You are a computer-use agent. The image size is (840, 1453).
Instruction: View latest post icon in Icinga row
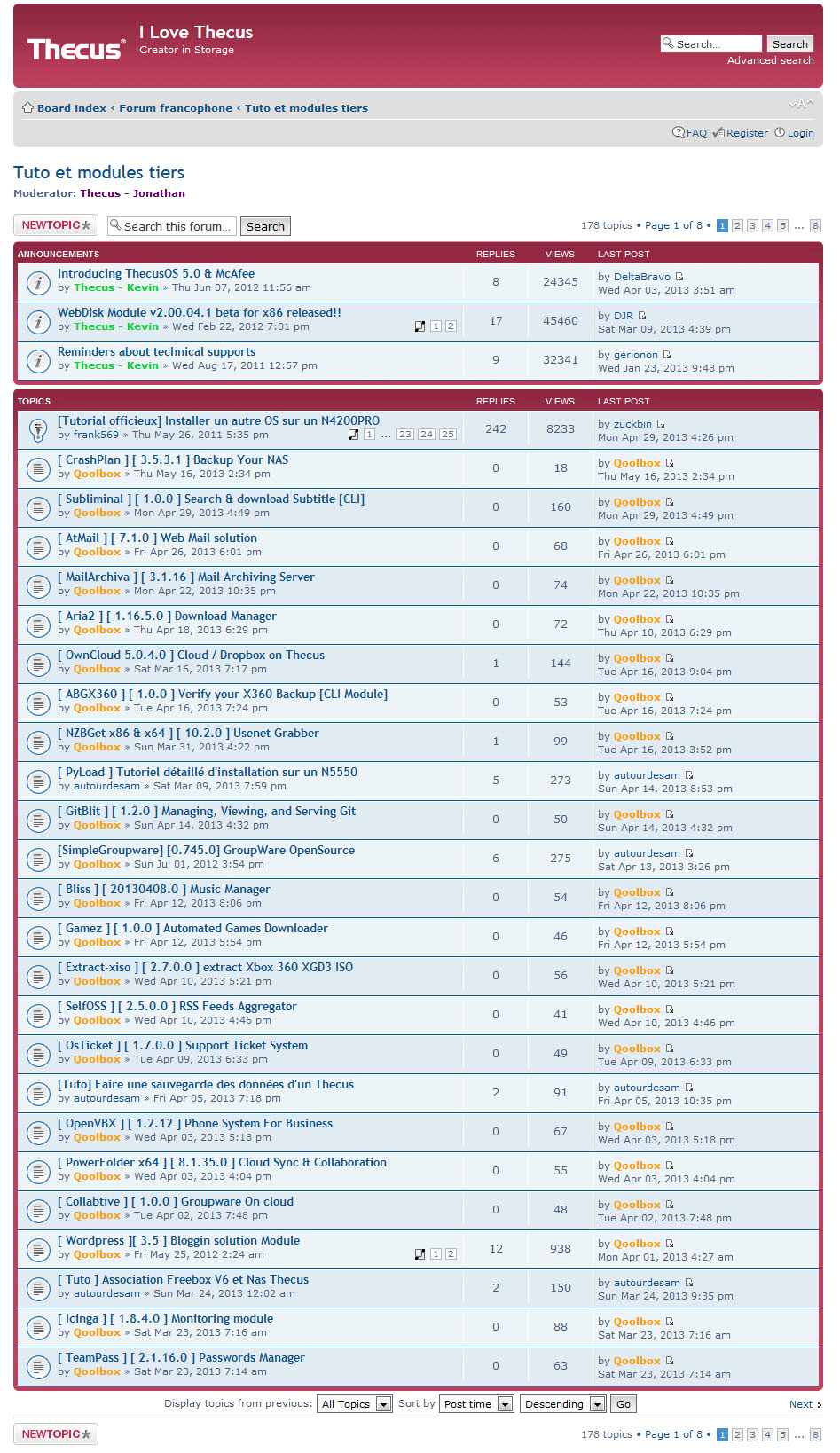coord(670,1322)
